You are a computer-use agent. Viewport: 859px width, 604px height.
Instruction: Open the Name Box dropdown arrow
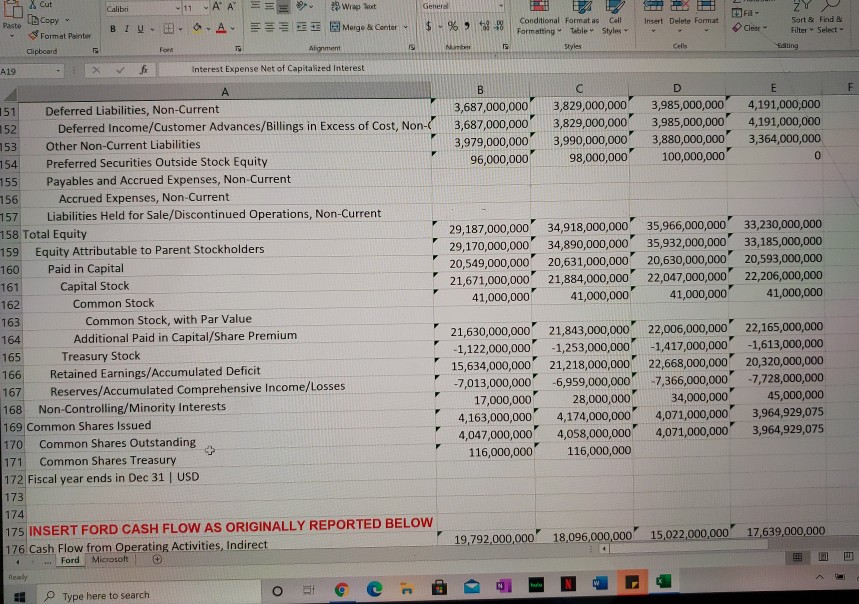(58, 71)
